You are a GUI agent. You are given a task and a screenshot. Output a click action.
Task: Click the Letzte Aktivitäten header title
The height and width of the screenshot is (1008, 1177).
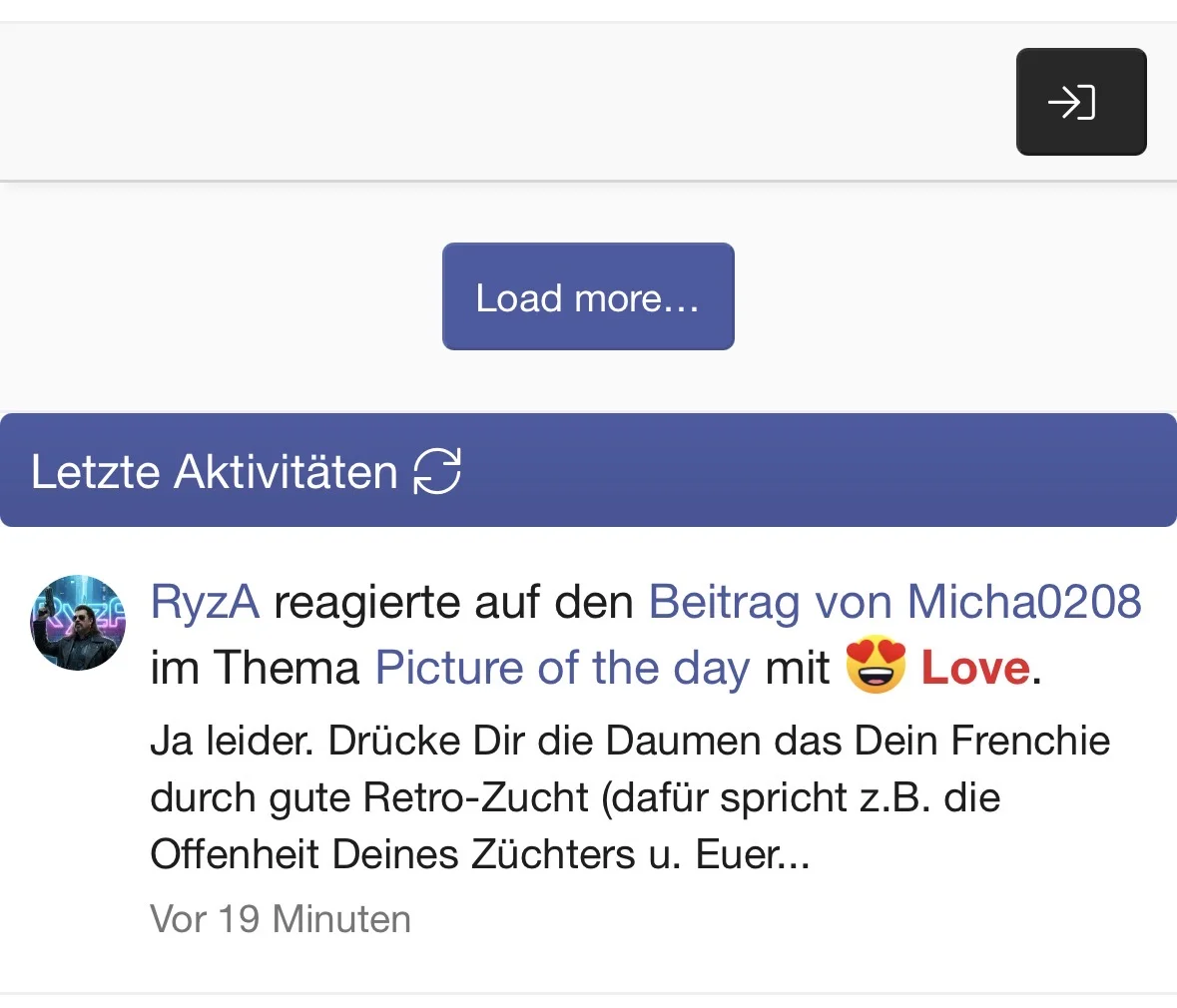[214, 472]
